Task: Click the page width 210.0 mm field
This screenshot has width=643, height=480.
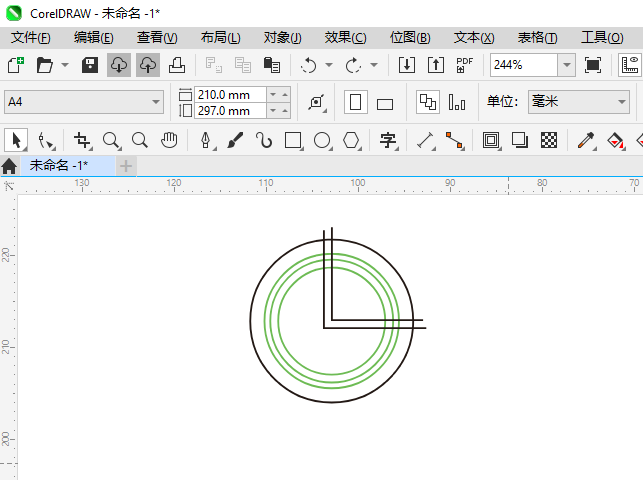Action: click(230, 94)
